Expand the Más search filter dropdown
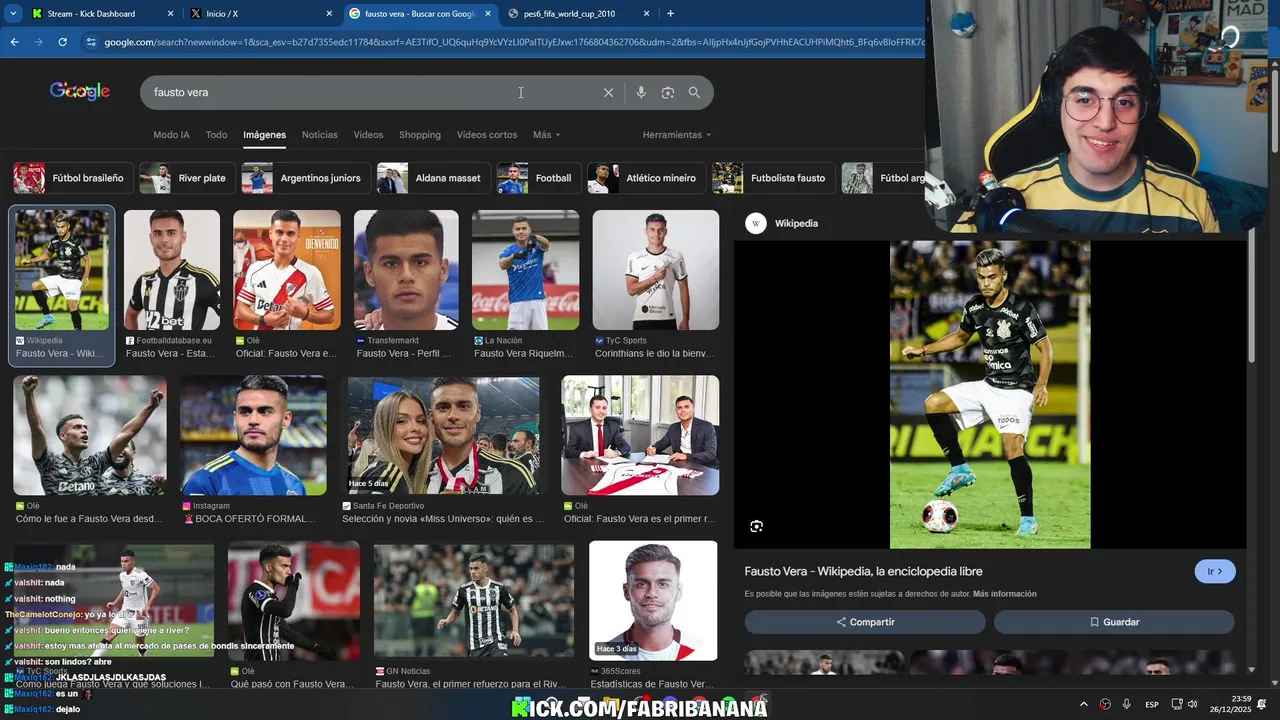The width and height of the screenshot is (1280, 720). tap(547, 135)
